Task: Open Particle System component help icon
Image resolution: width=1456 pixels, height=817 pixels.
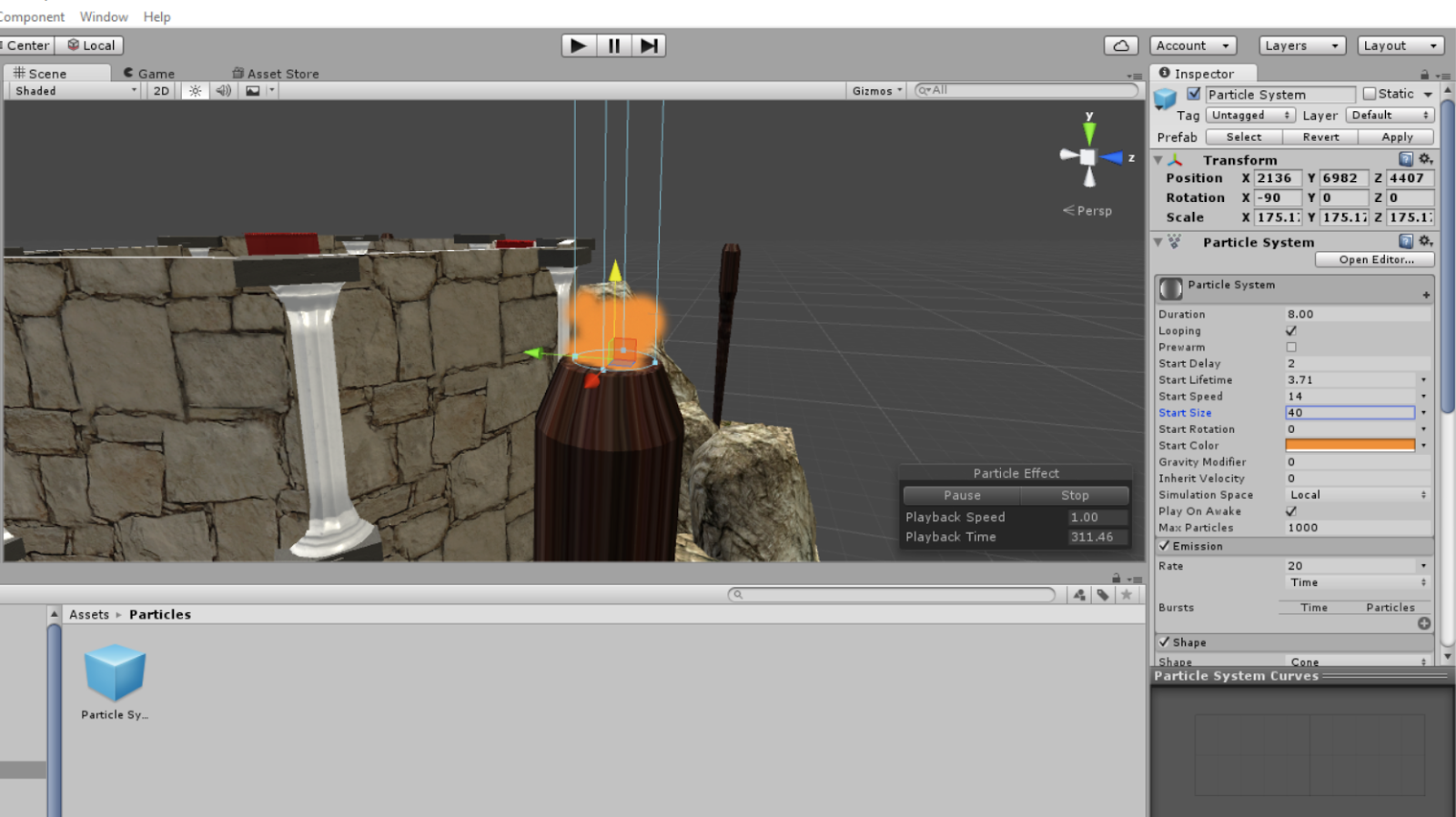Action: tap(1406, 241)
